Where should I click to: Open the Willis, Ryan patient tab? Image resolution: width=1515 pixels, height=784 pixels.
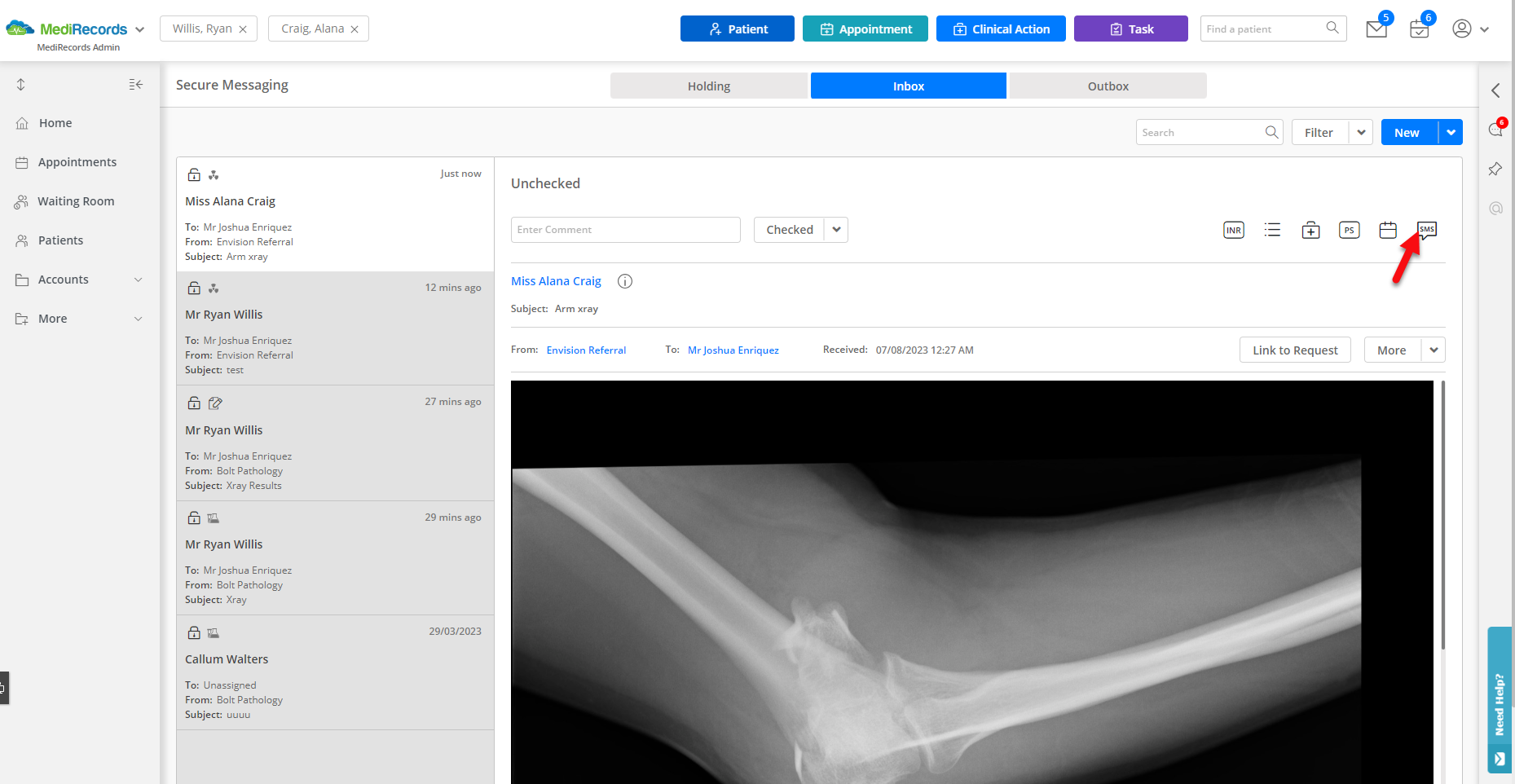click(202, 29)
